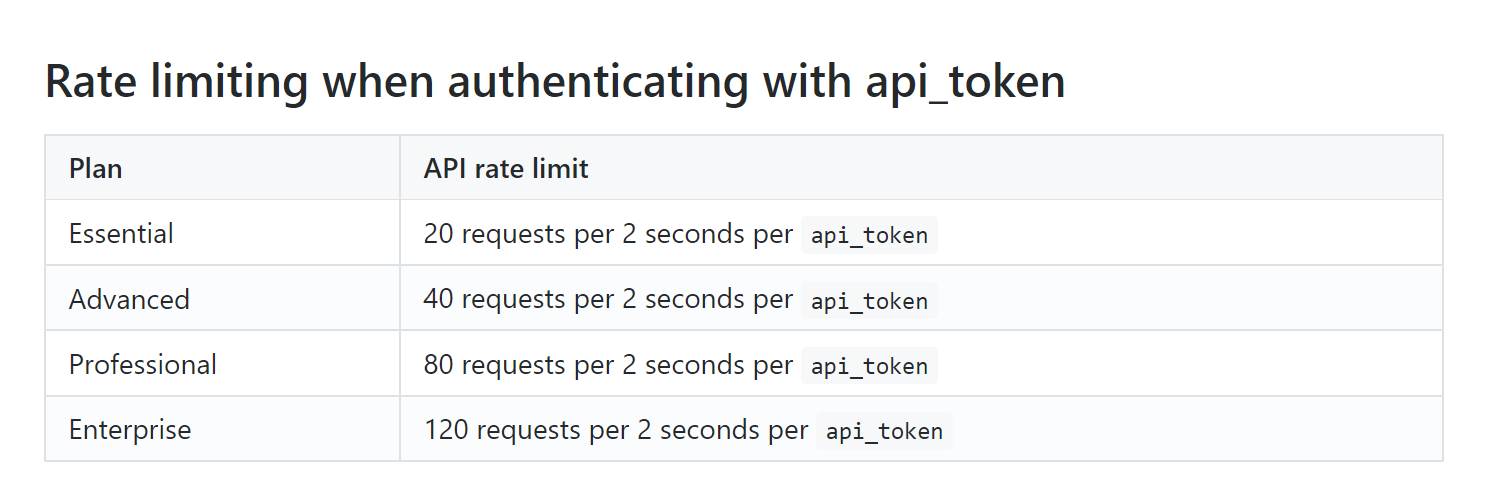Click the 'Professional' plan cell
The width and height of the screenshot is (1491, 483).
tap(222, 364)
